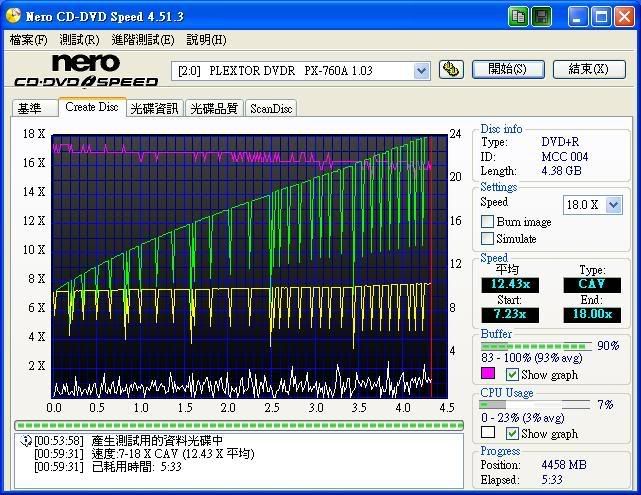Click the 4.38 GB length value
The image size is (641, 495).
click(x=561, y=171)
